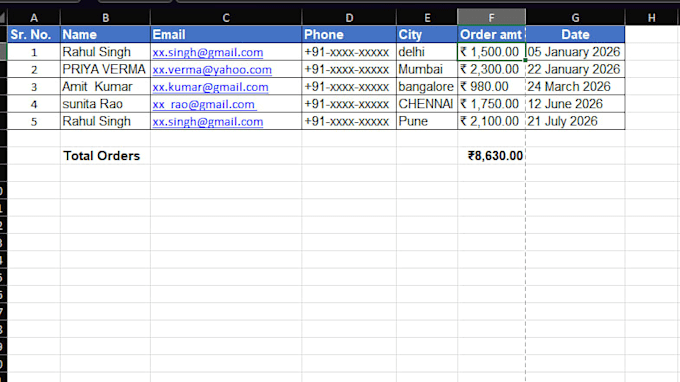Select the ₹ 2,300.00 amount cell
This screenshot has height=382, width=680.
point(491,69)
